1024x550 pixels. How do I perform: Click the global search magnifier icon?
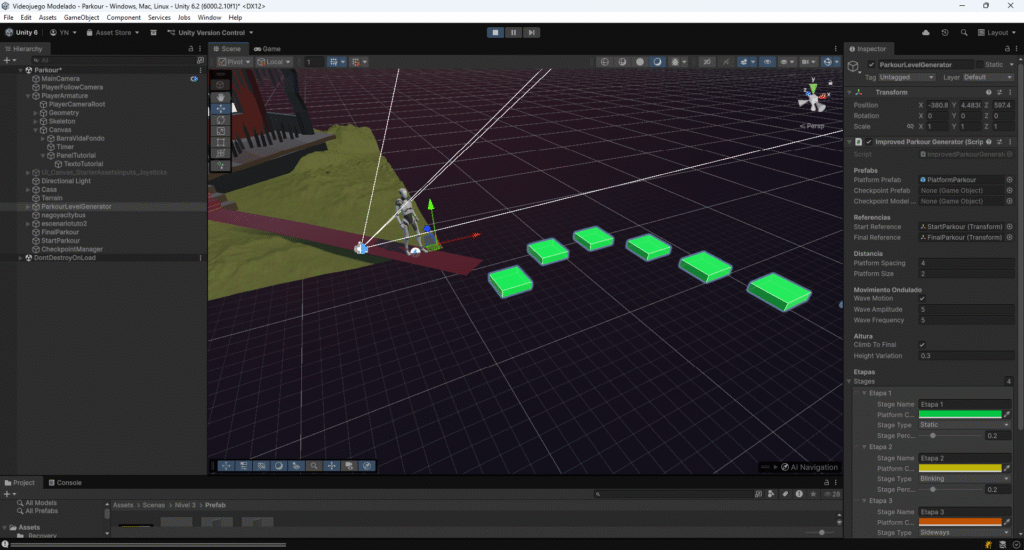(966, 32)
